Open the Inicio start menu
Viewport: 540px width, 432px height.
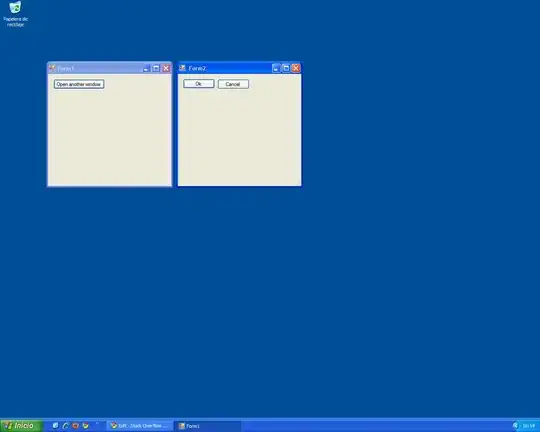click(x=21, y=426)
